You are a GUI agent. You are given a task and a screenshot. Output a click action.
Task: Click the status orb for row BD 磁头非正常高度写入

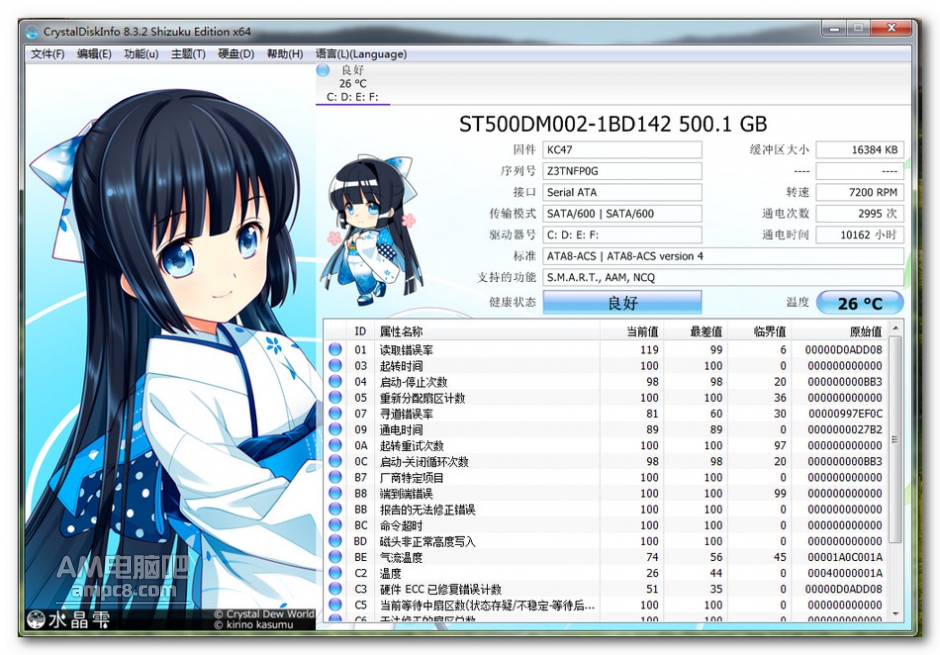point(335,541)
